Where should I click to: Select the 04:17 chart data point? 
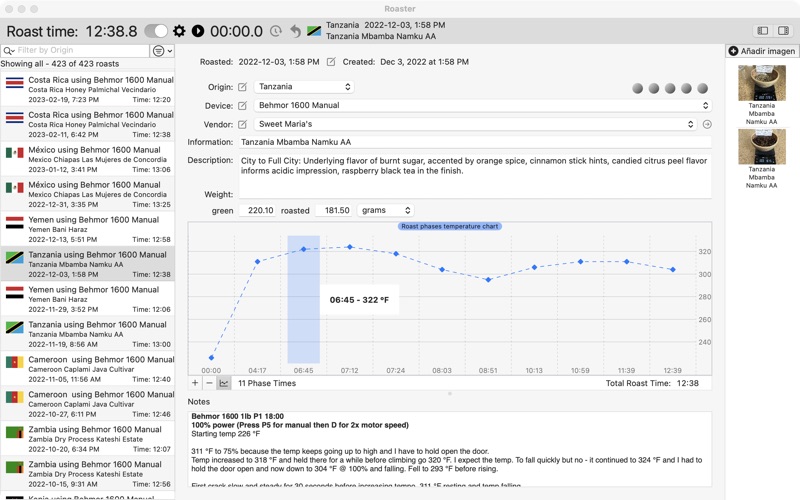pos(257,261)
